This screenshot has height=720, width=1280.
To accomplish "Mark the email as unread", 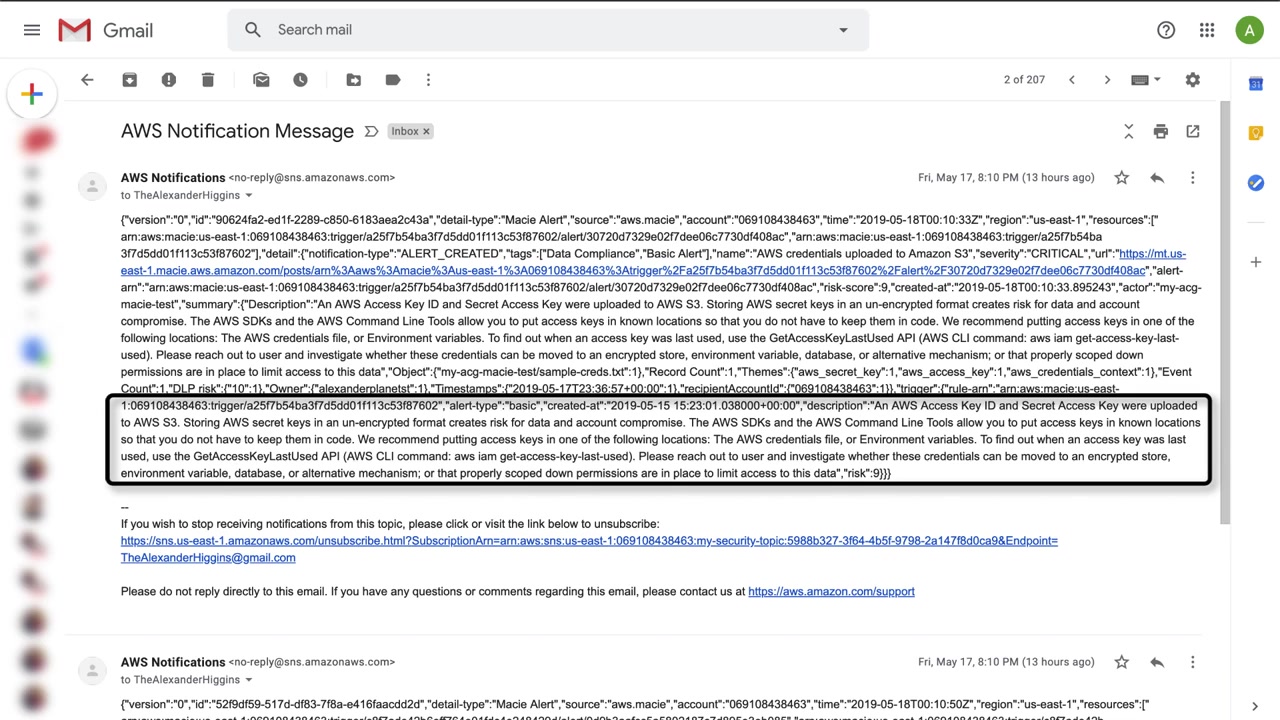I will 261,80.
